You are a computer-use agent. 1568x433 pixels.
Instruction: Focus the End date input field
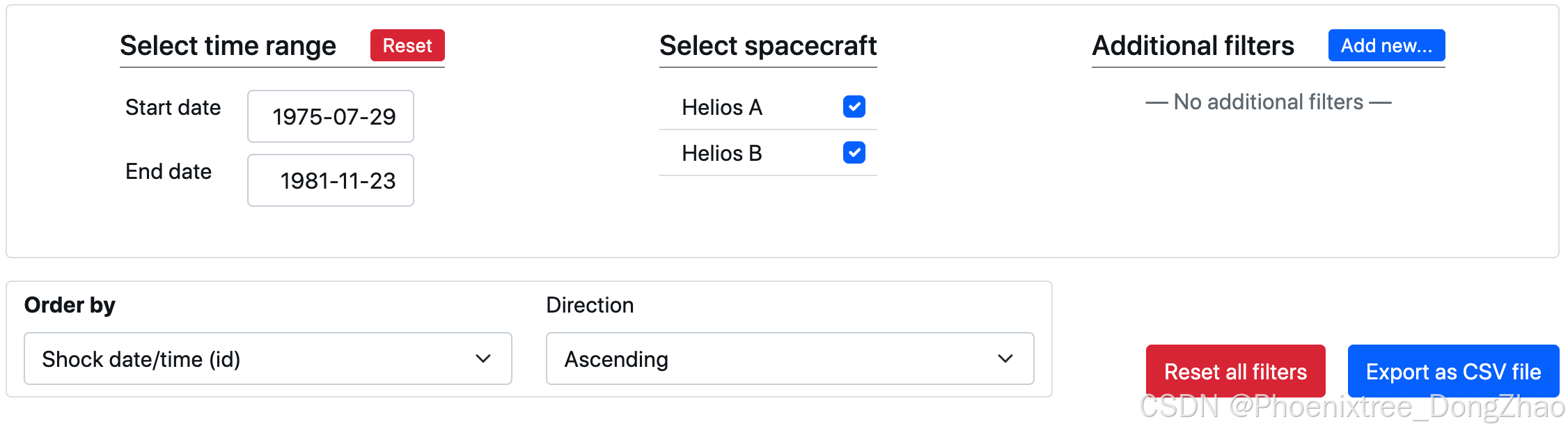(x=331, y=180)
